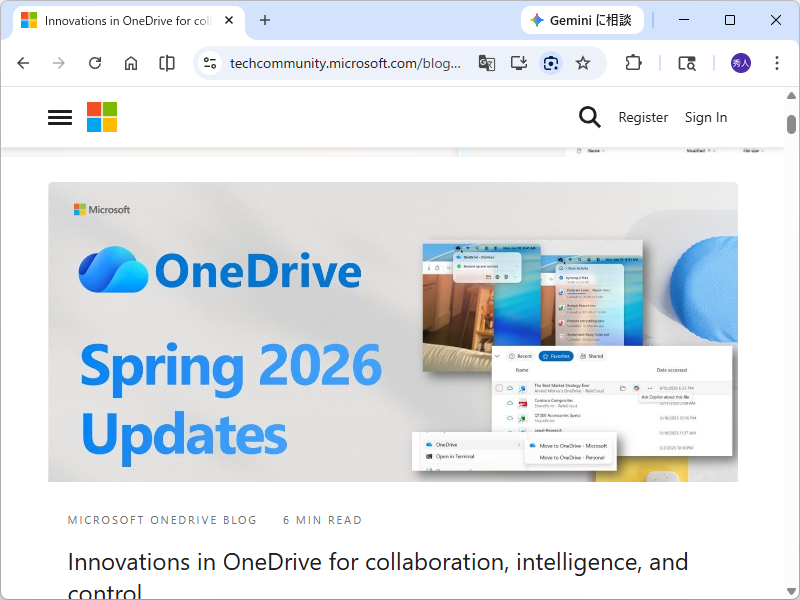800x600 pixels.
Task: Bookmark this page with the star
Action: point(583,63)
